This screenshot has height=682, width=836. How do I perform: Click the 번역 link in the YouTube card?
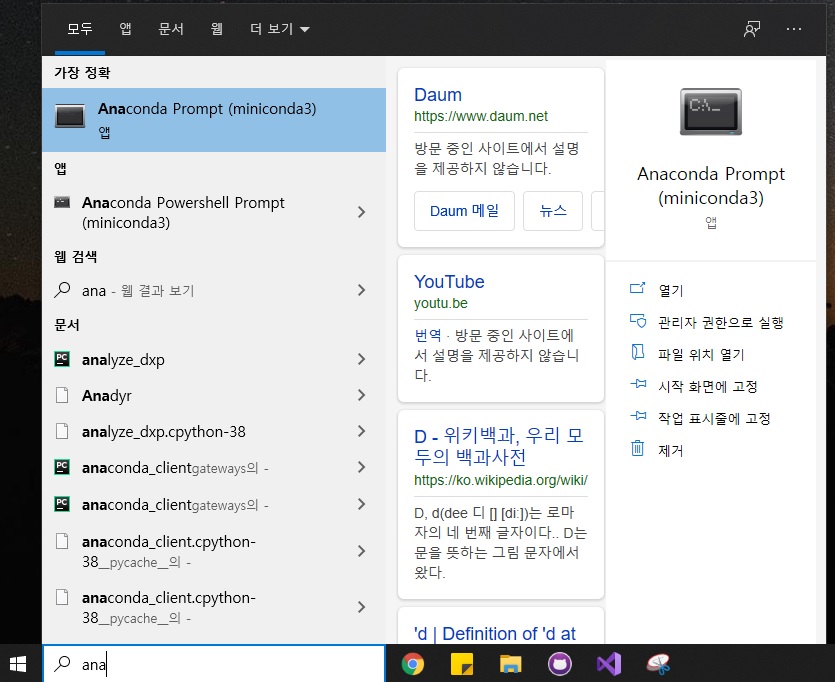(428, 335)
